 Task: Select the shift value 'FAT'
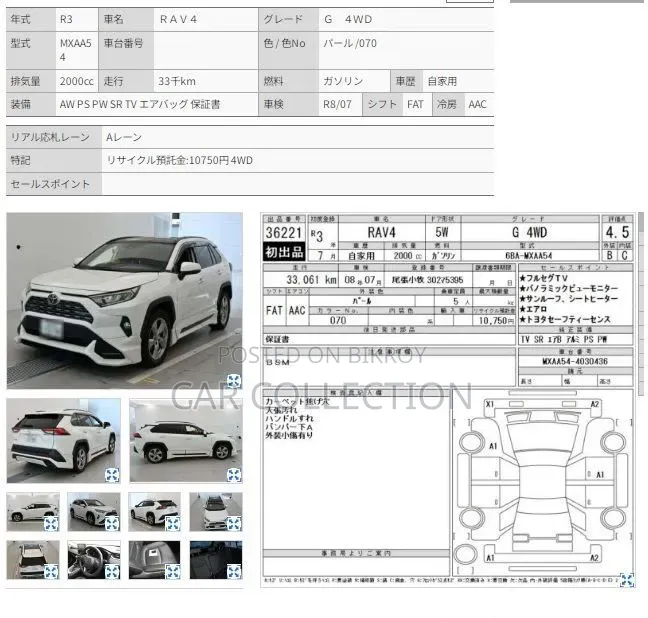pos(415,104)
